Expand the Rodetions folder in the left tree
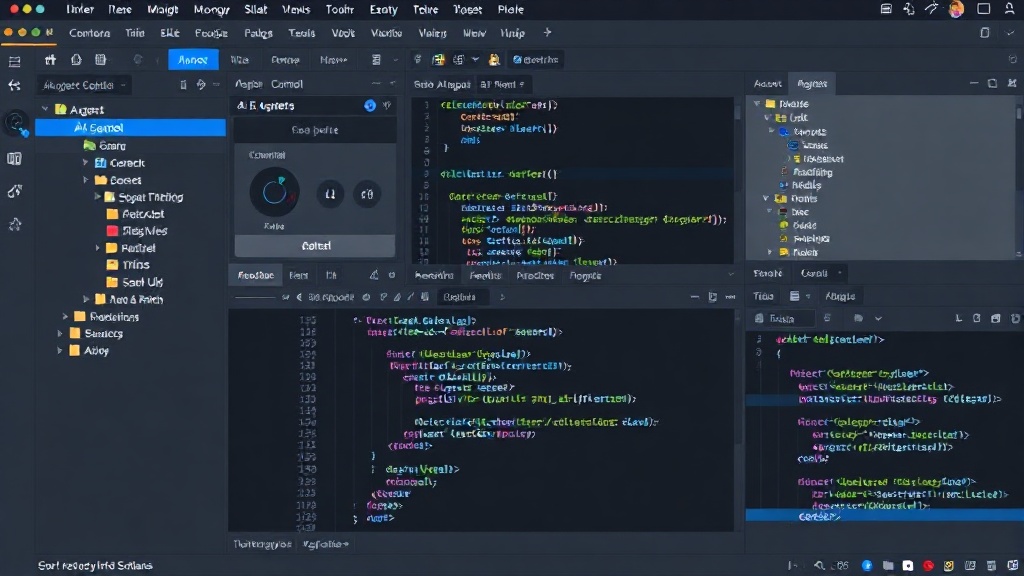Screen dimensions: 1024x576 (65, 317)
